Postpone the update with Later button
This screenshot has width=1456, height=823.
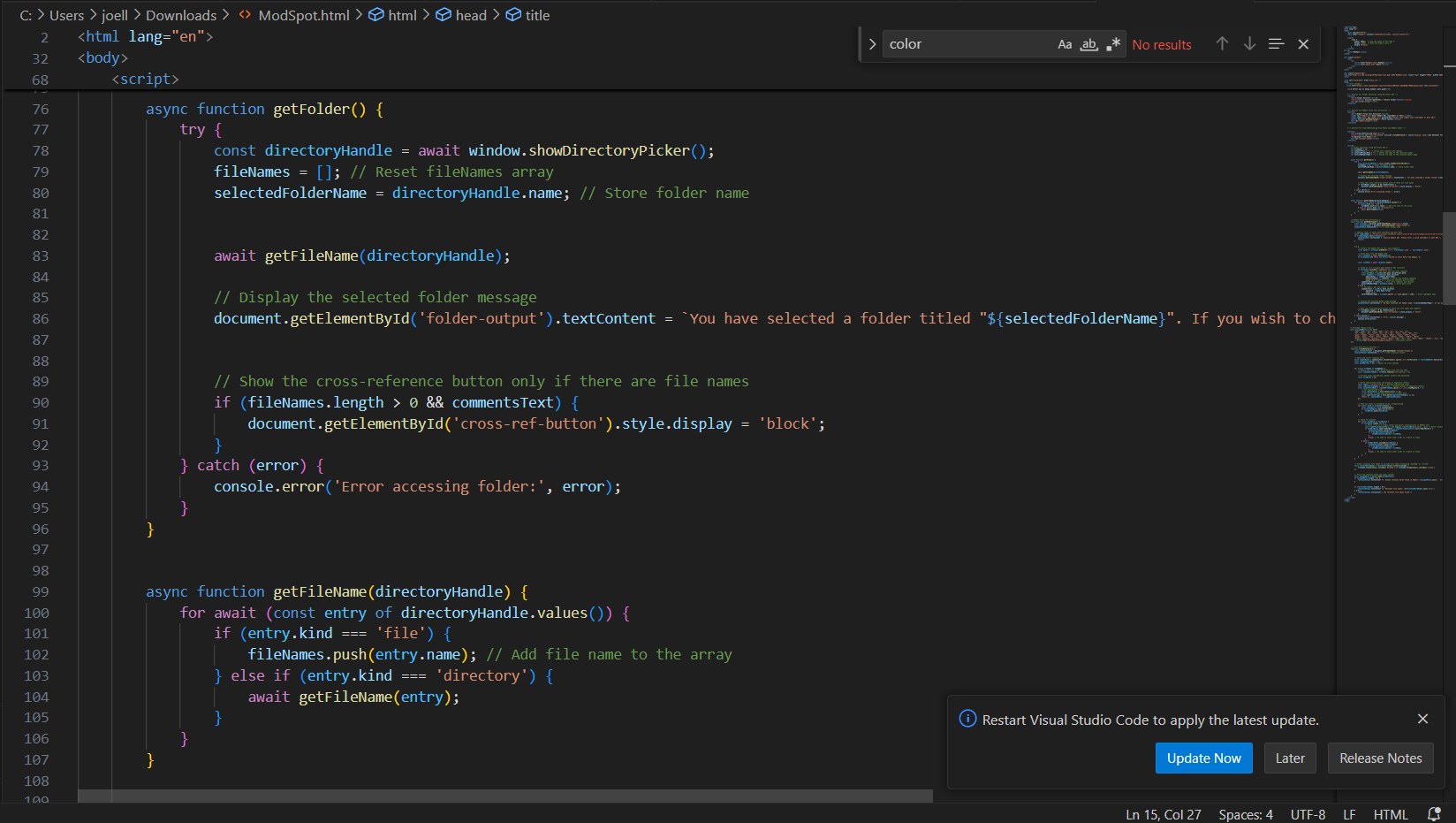click(x=1289, y=758)
